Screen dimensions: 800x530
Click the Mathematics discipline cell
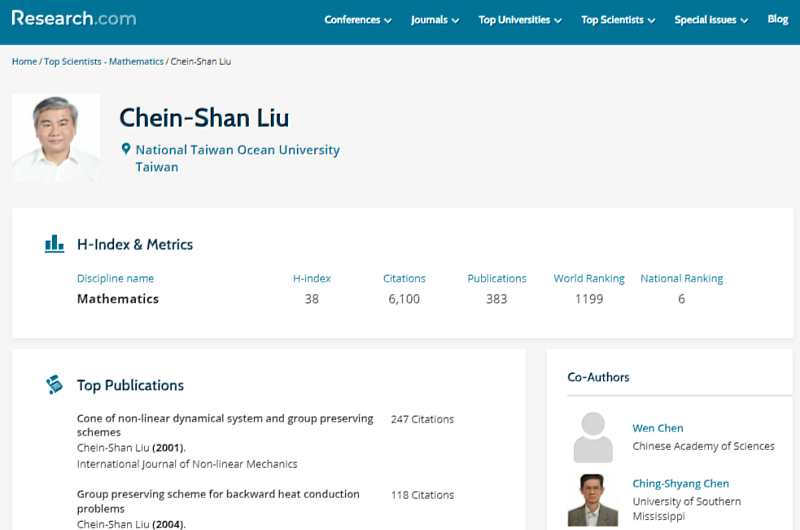118,299
